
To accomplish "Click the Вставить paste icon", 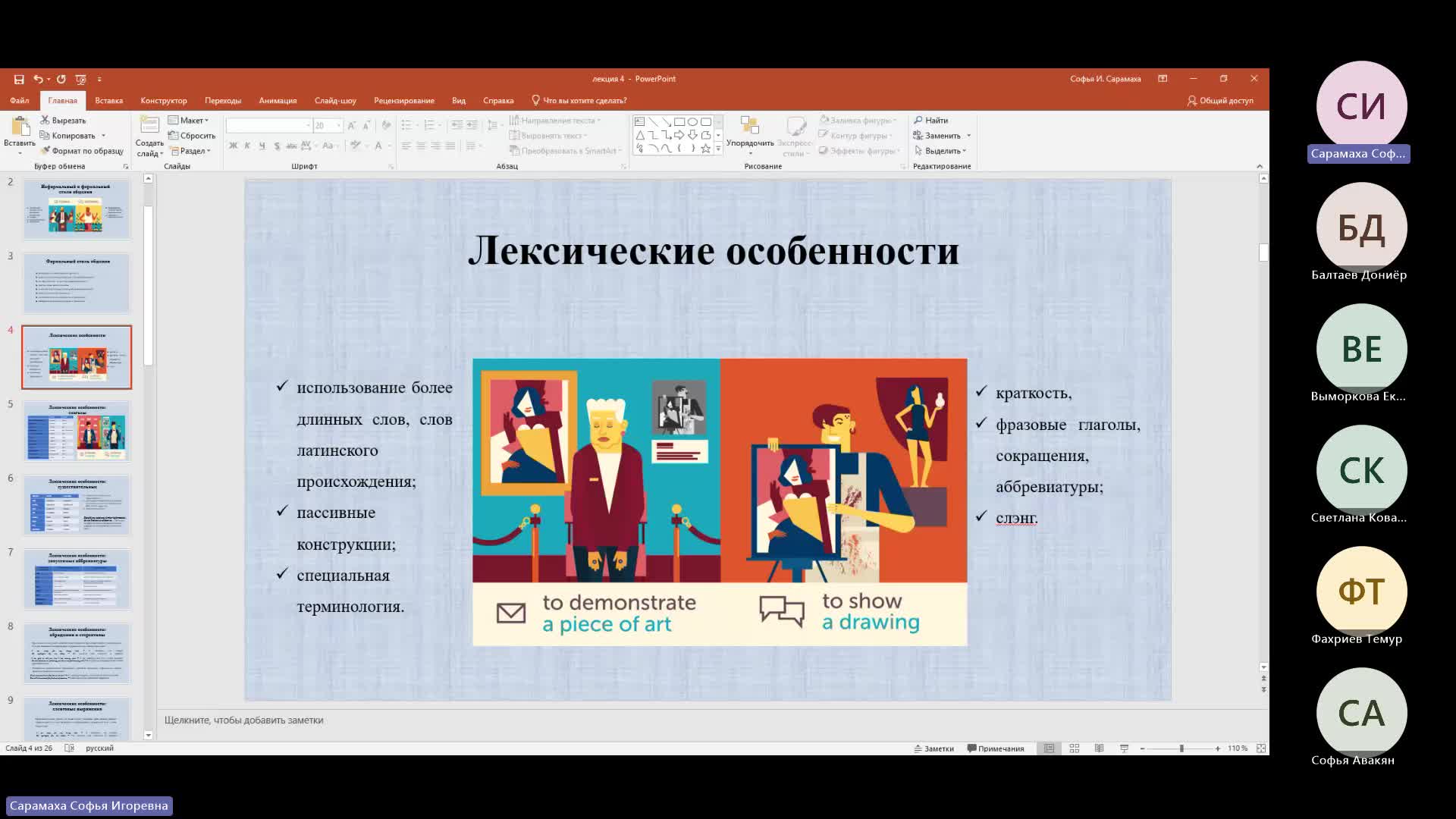I will [20, 127].
